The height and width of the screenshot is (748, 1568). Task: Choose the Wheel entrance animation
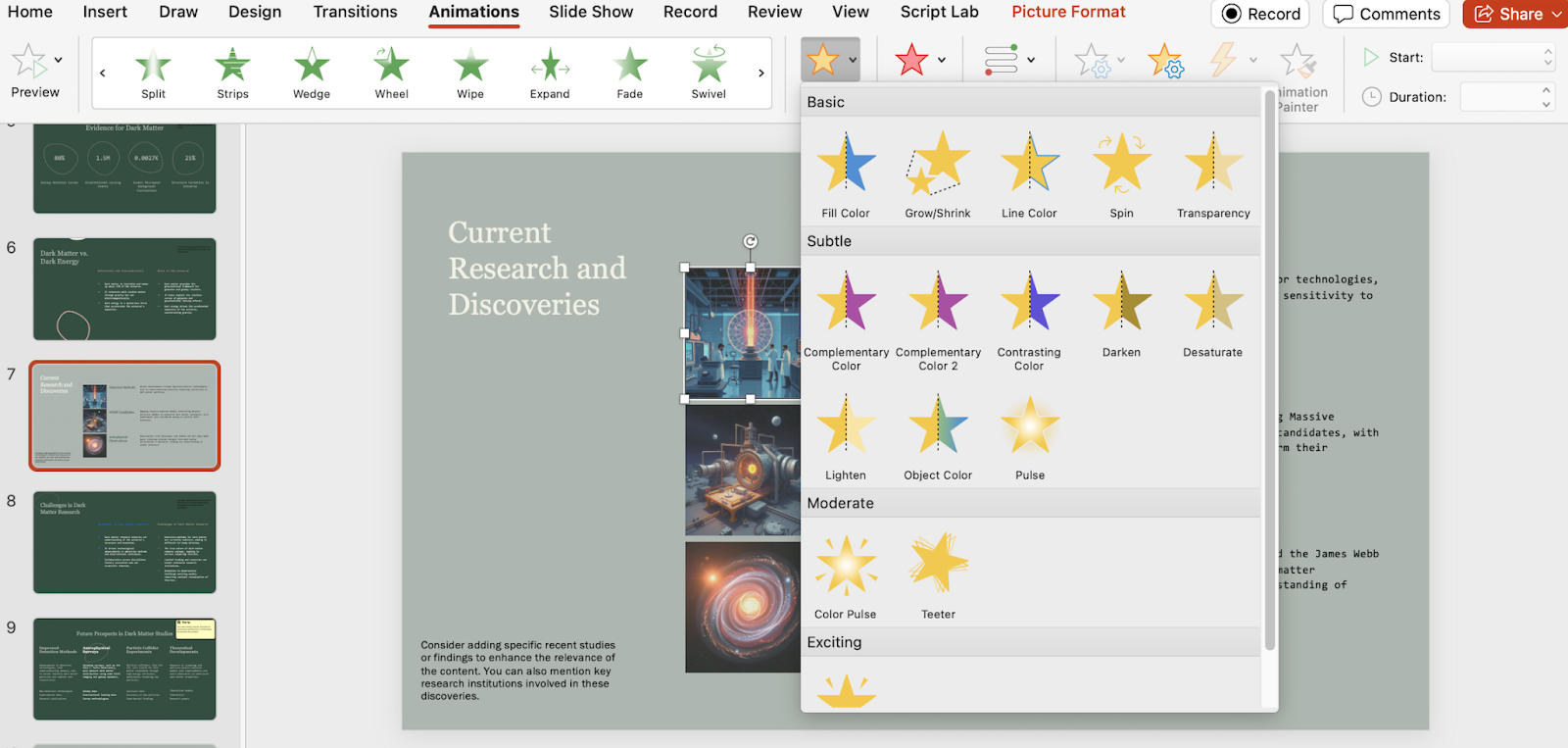pos(391,74)
